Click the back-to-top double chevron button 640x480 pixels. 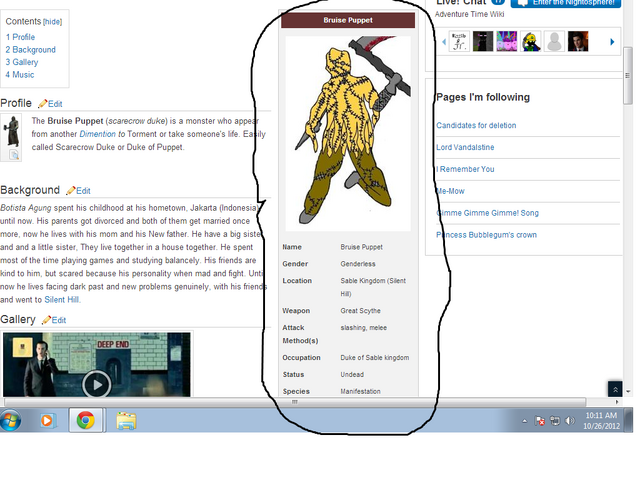[x=615, y=389]
